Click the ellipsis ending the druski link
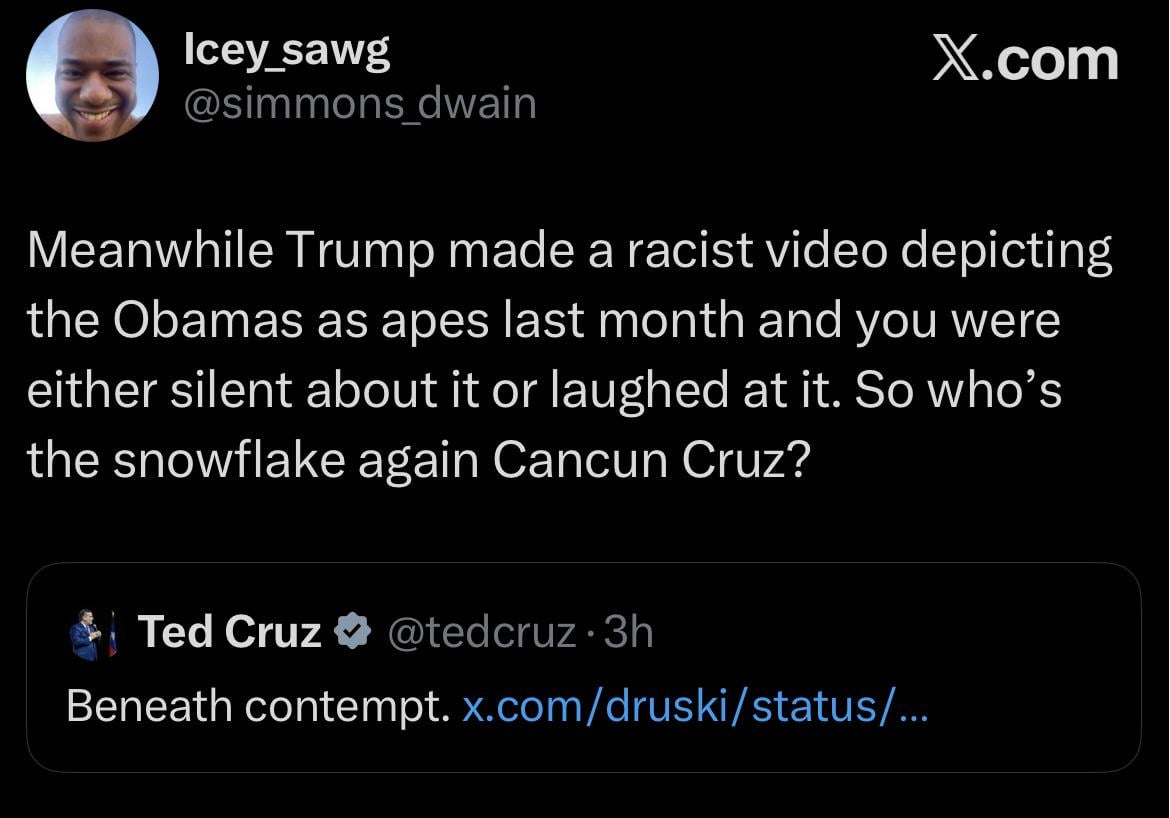The height and width of the screenshot is (818, 1170). click(x=915, y=708)
